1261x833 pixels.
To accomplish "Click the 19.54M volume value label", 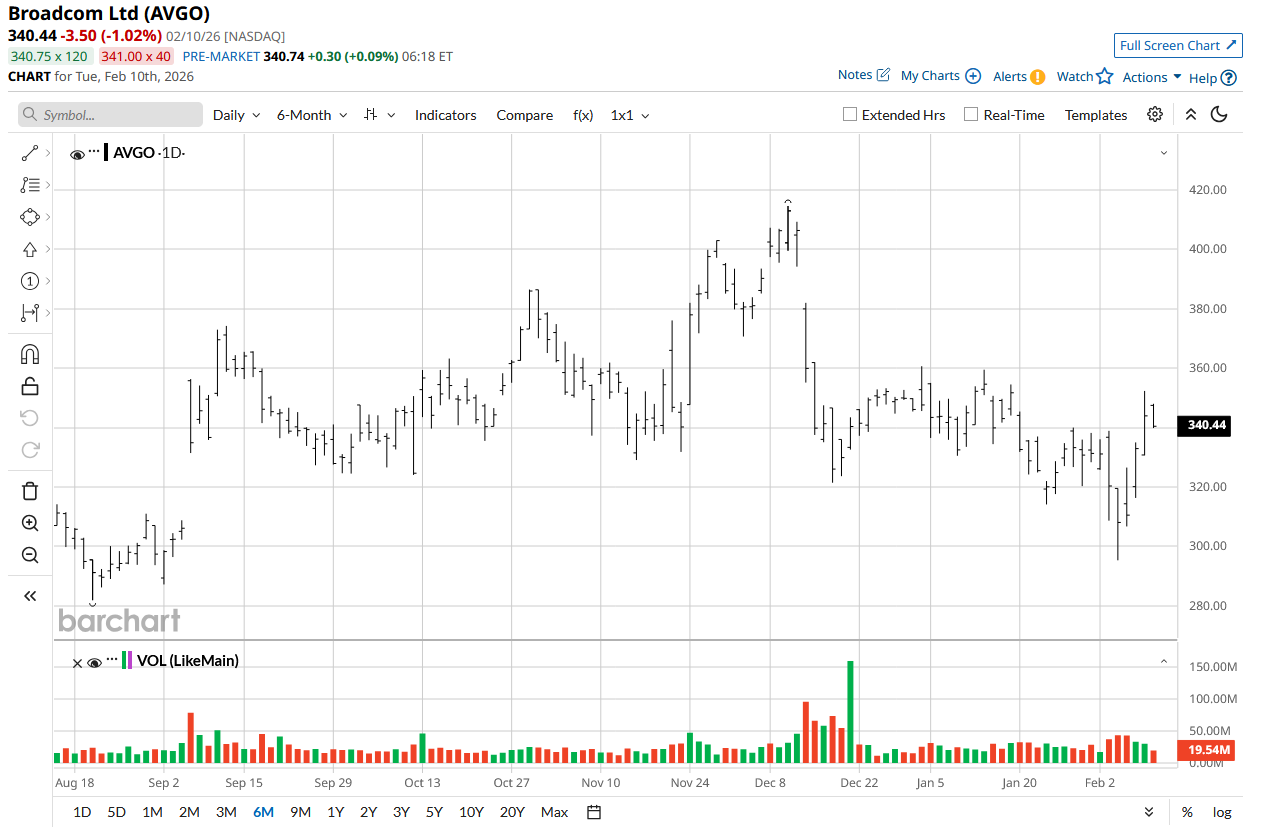I will [x=1207, y=749].
